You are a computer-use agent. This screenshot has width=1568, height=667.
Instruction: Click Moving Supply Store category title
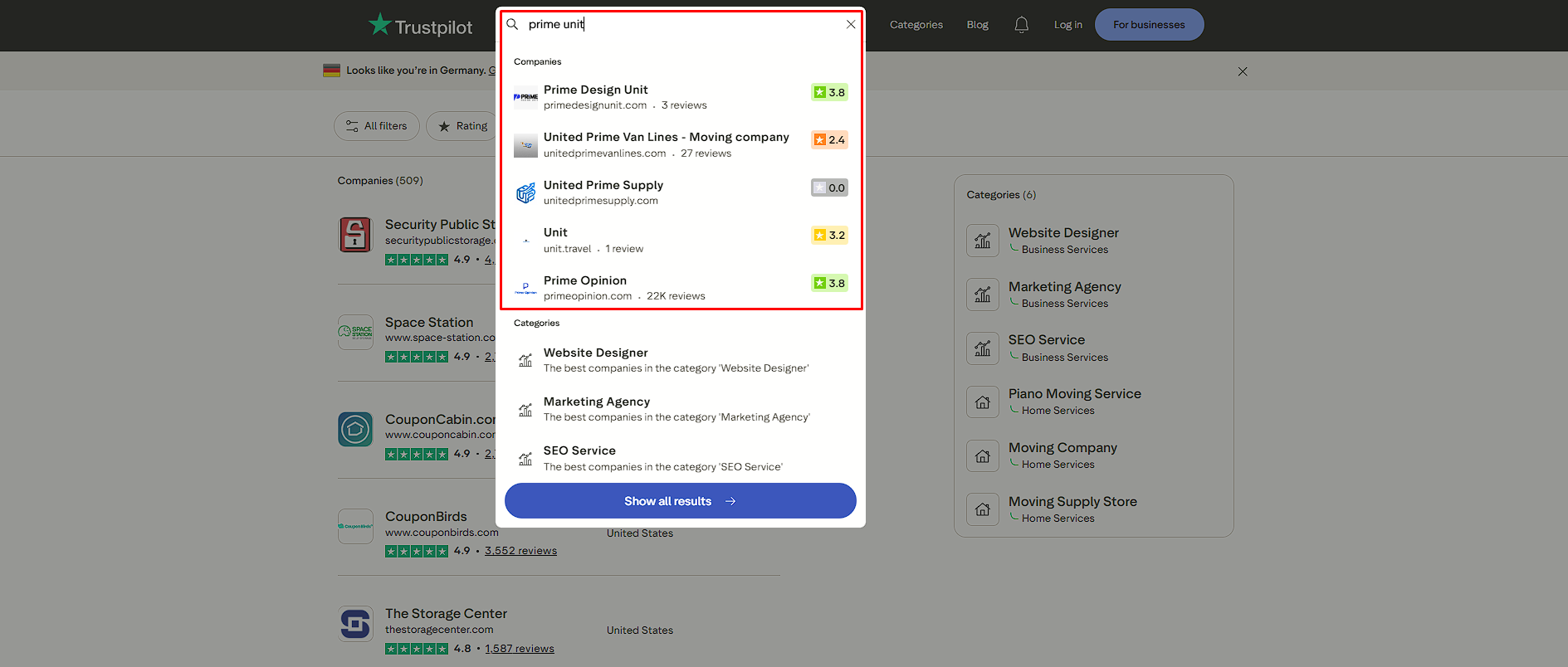(x=1072, y=501)
